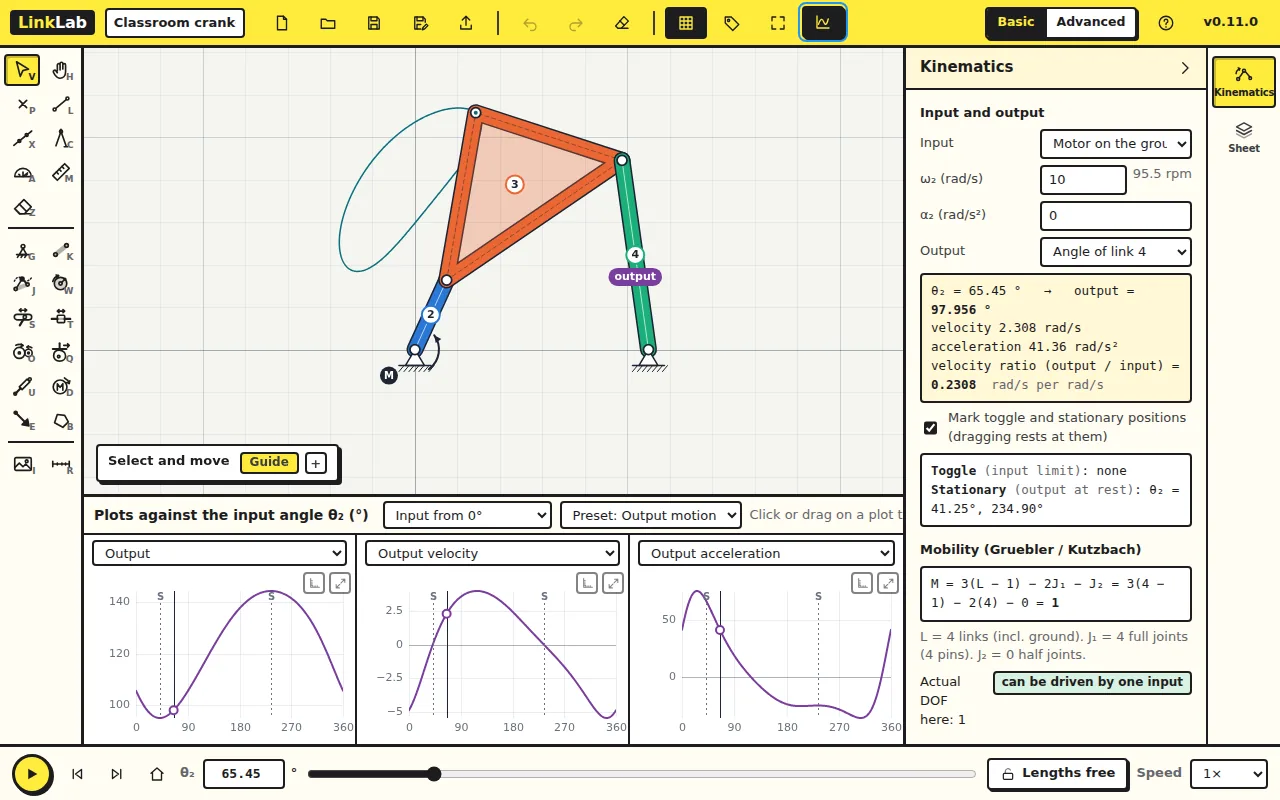Open the Output 'Angle of link 4' dropdown
Screen dimensions: 1280x800
coord(1116,252)
